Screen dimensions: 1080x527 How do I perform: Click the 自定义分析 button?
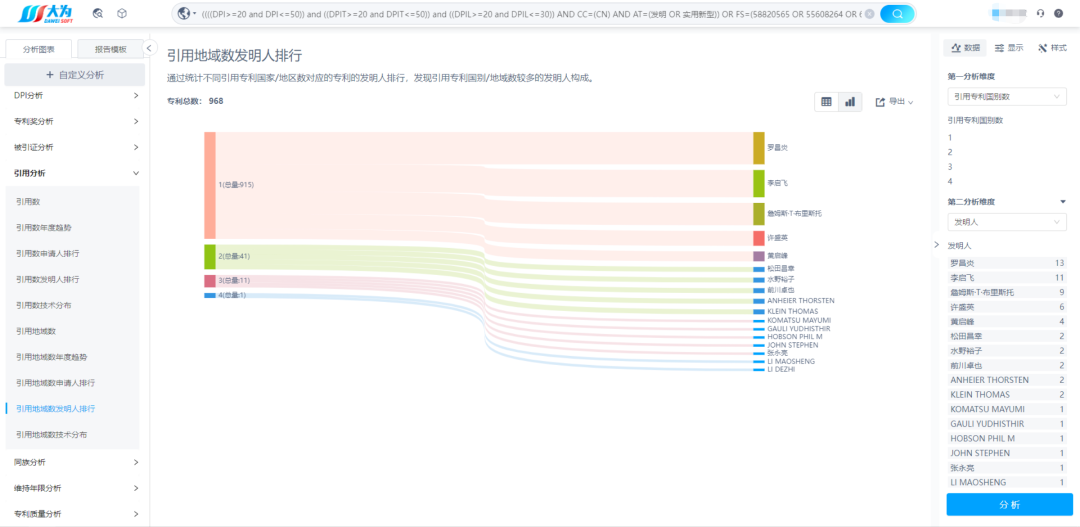74,74
